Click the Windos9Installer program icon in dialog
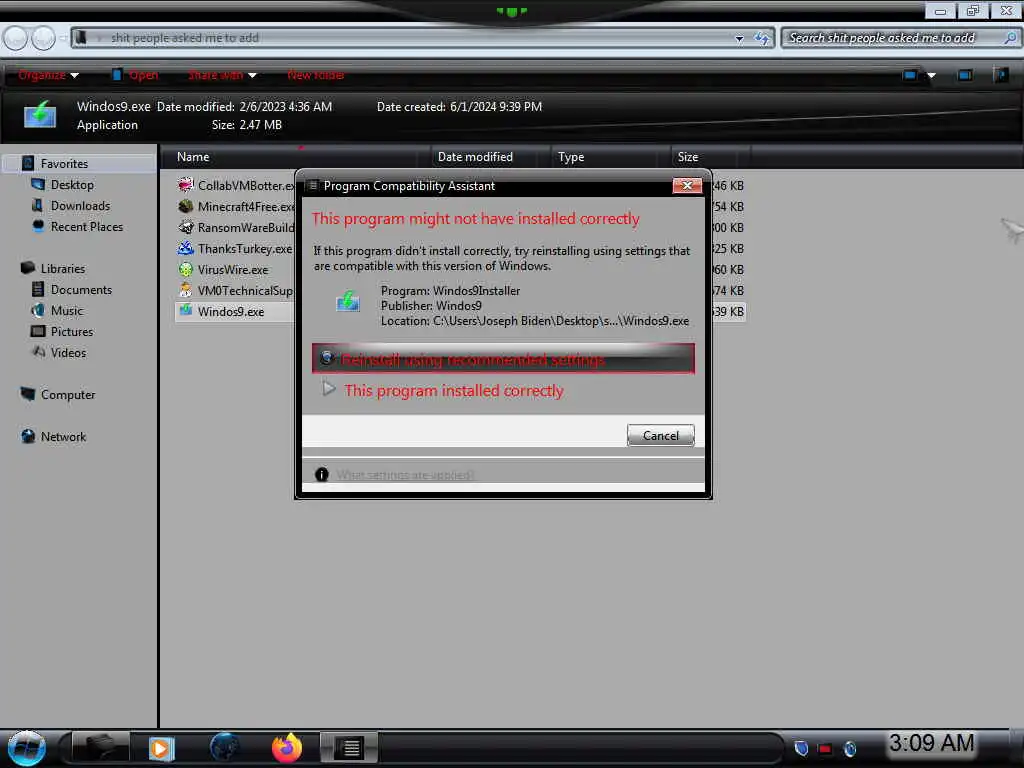The width and height of the screenshot is (1024, 768). click(x=347, y=301)
